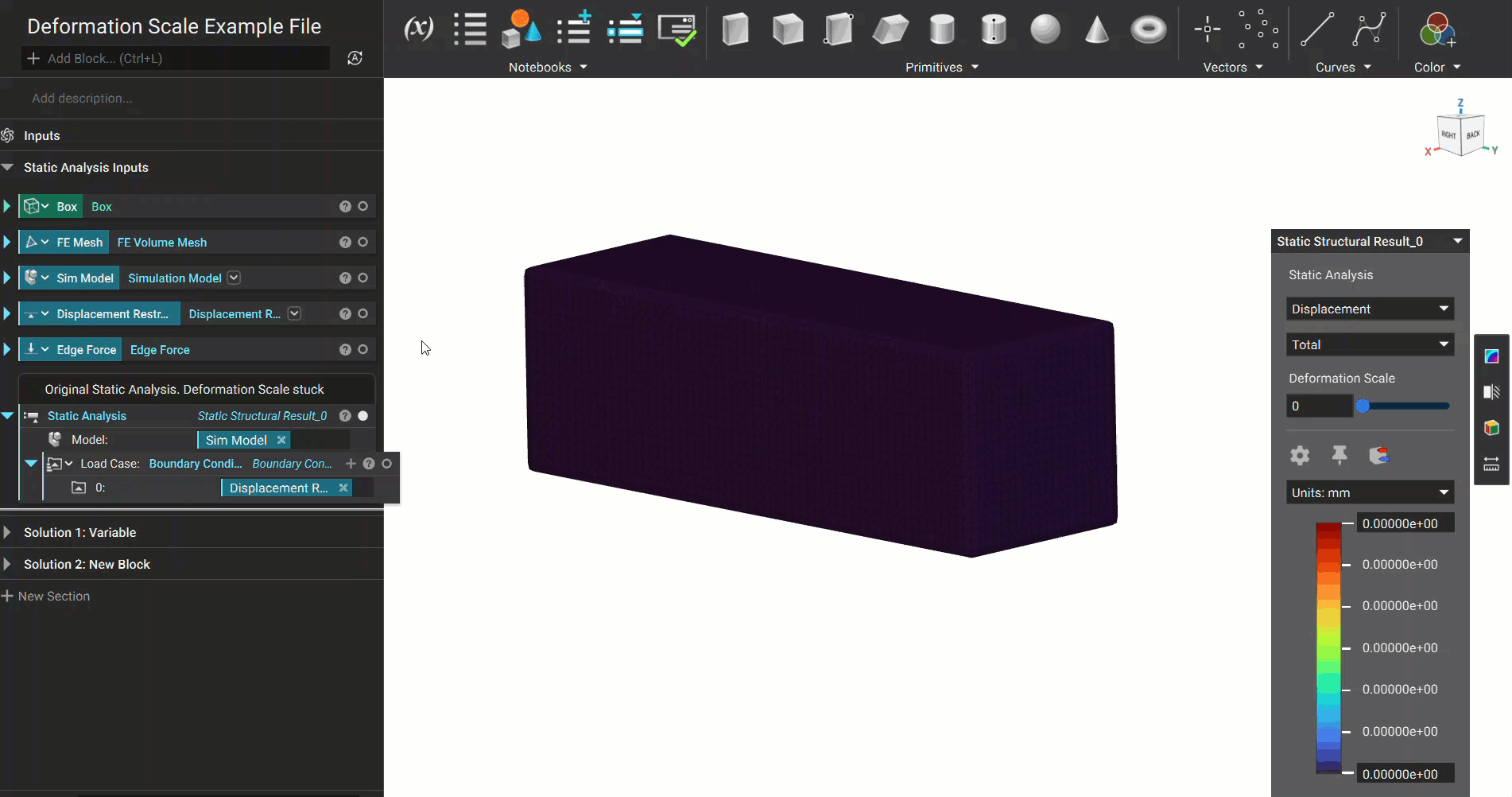Select the Torus primitive tool
This screenshot has width=1512, height=797.
(x=1149, y=29)
